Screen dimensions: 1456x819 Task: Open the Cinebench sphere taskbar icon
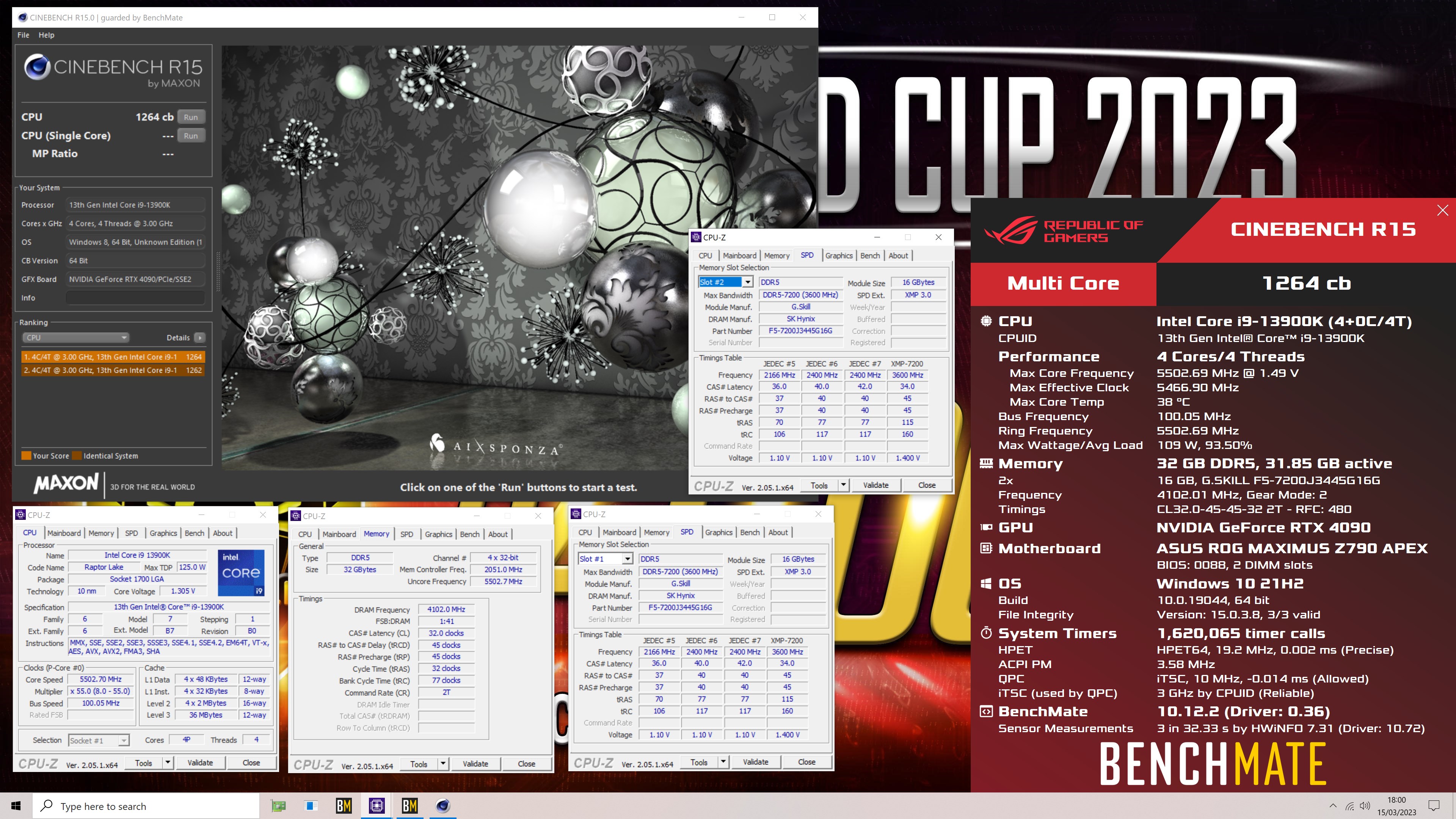(x=442, y=805)
